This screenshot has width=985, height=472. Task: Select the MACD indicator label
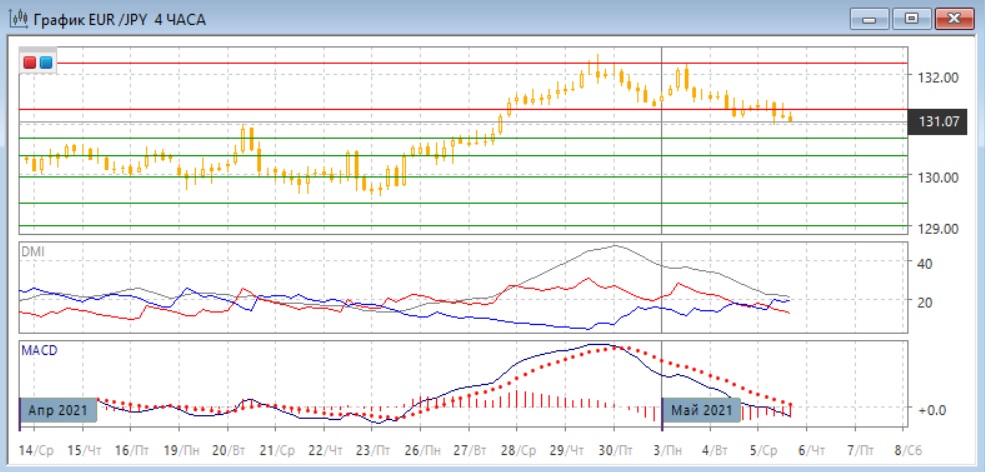coord(37,350)
